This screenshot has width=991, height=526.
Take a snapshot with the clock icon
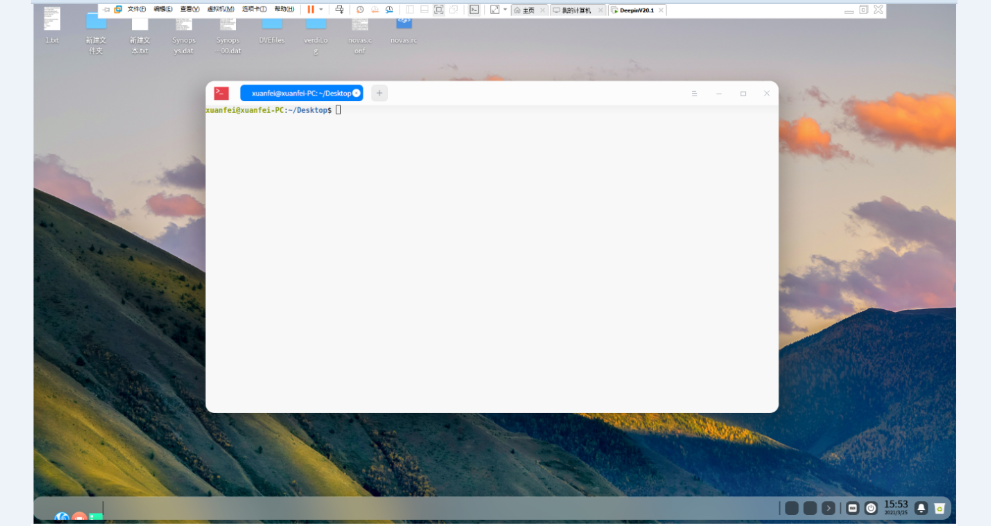[x=360, y=9]
